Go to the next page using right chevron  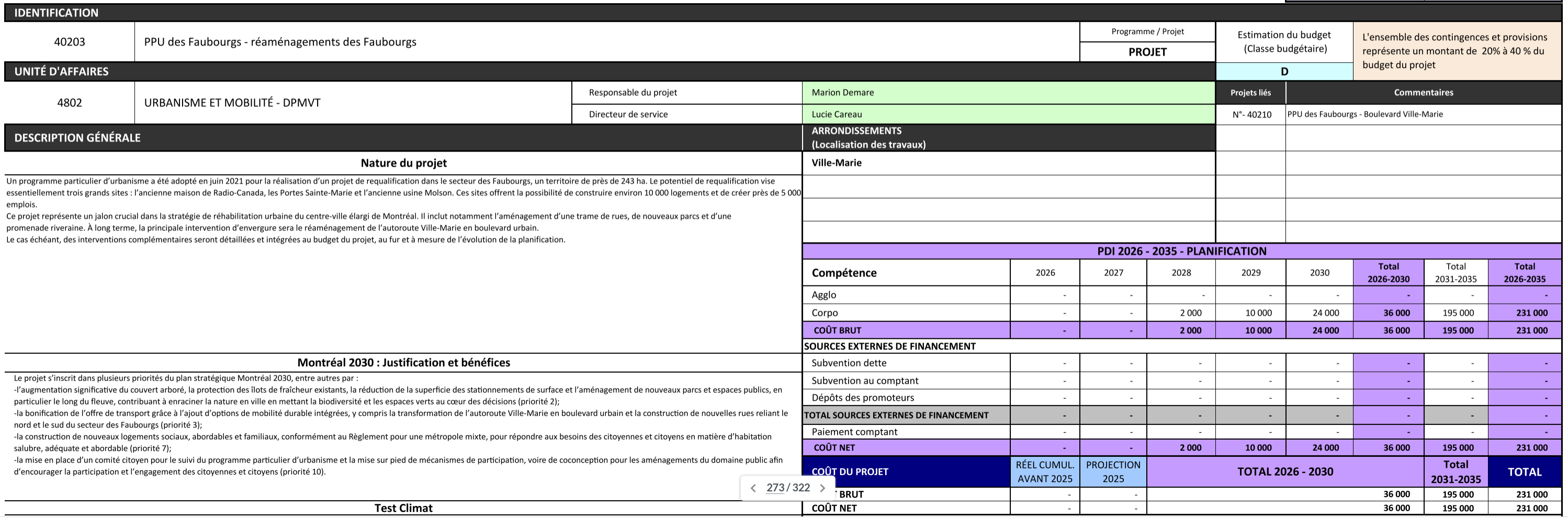(x=822, y=488)
